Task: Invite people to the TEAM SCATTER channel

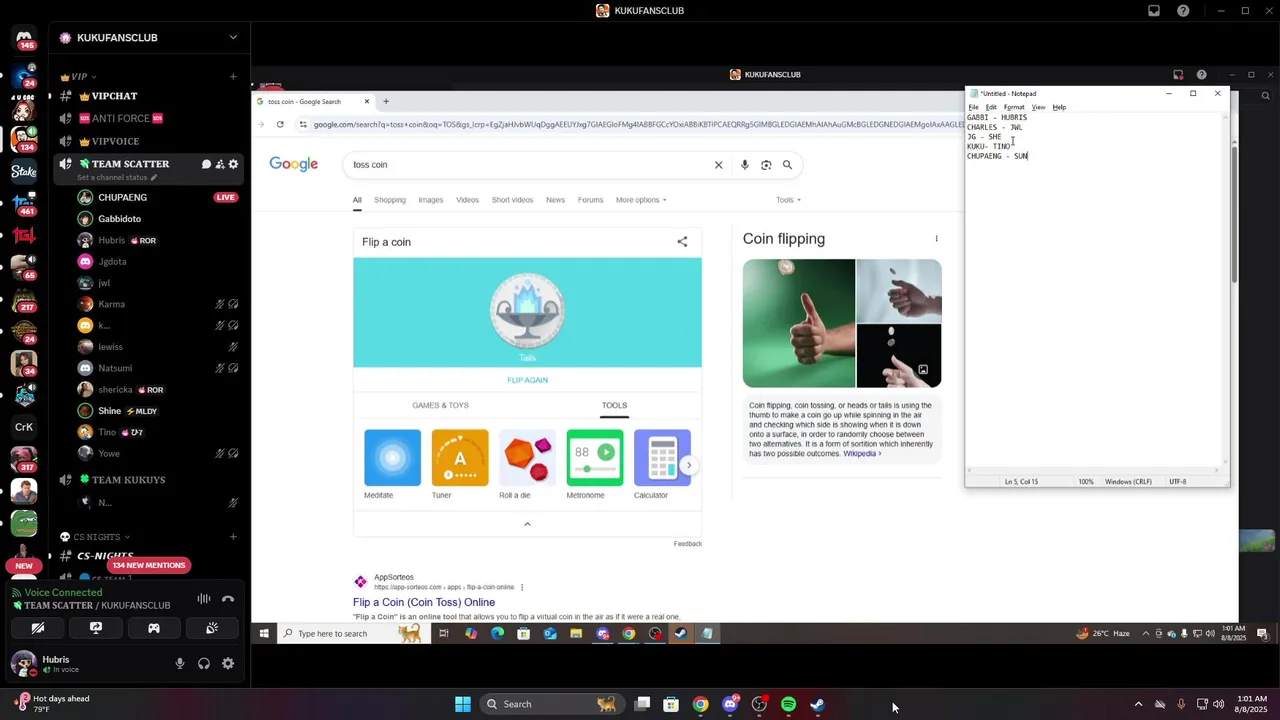Action: coord(220,164)
